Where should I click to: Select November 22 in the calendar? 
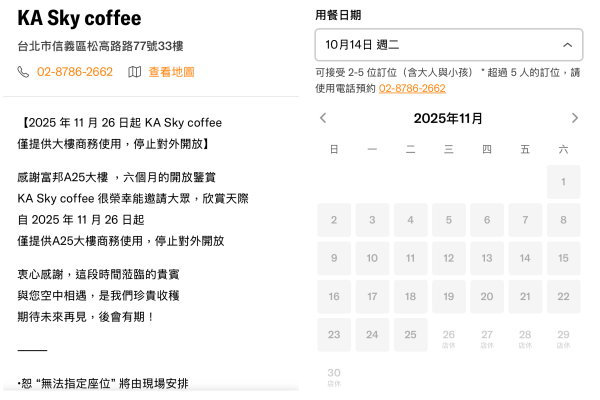tap(564, 297)
